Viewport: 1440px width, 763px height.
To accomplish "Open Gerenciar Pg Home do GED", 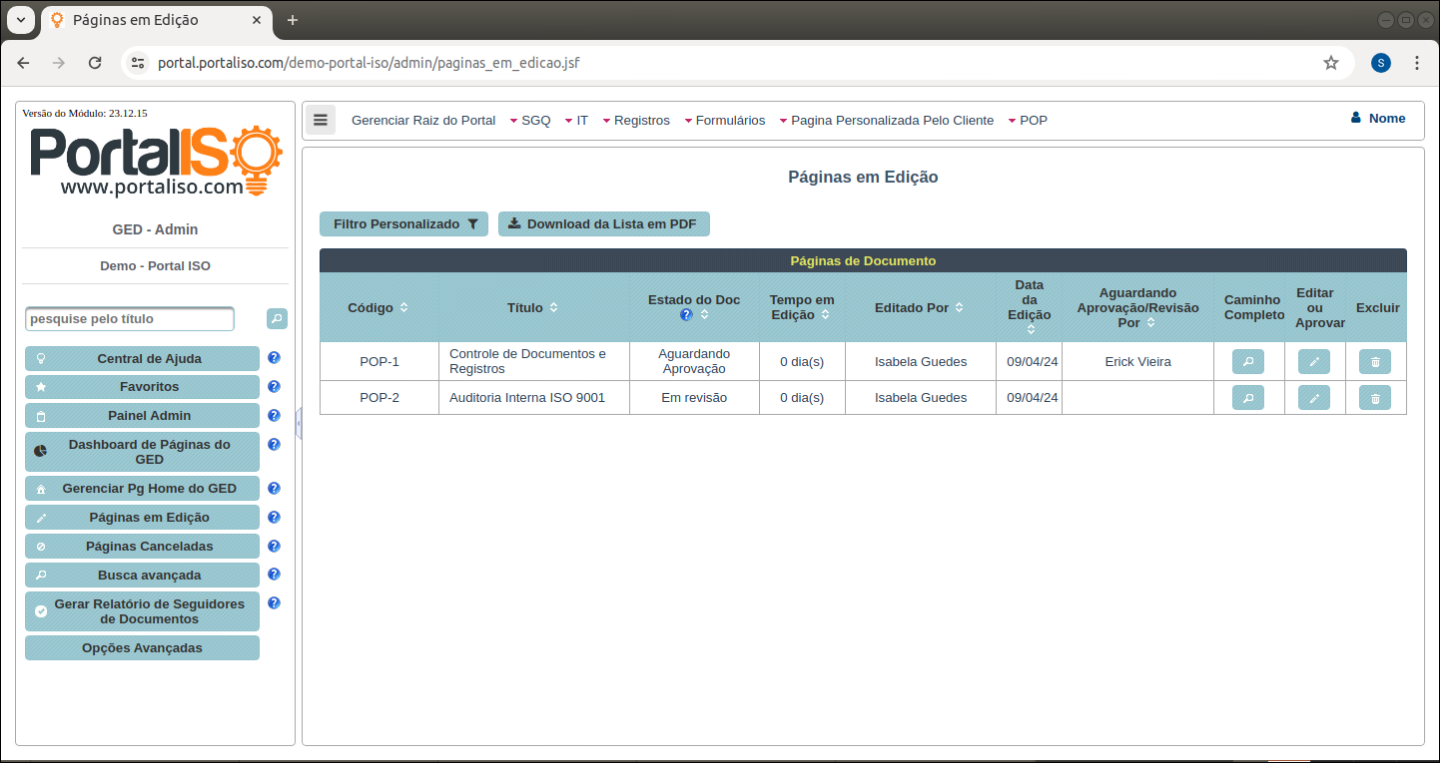I will pyautogui.click(x=142, y=488).
